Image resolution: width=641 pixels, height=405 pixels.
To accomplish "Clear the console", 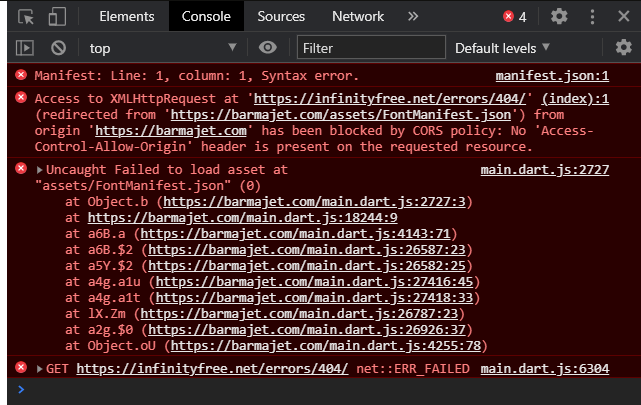I will (x=58, y=48).
